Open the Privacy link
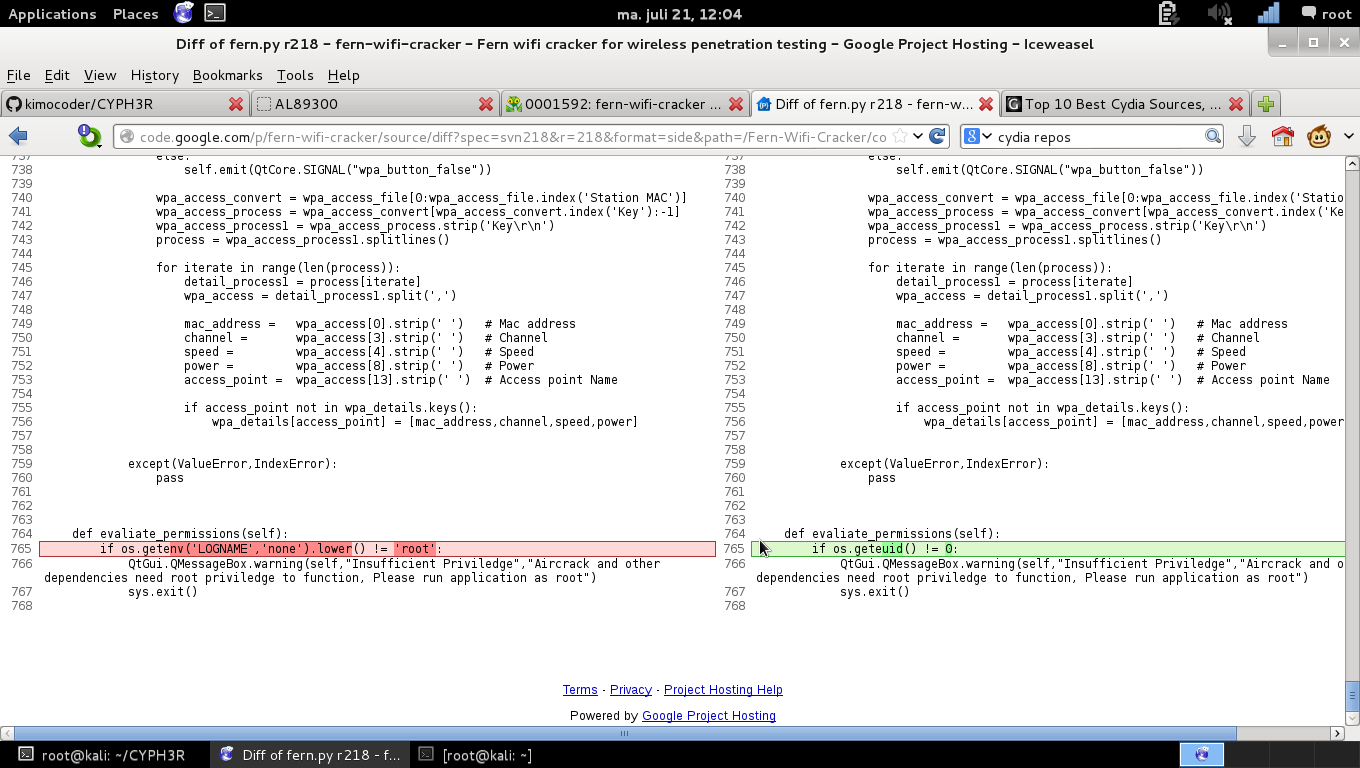This screenshot has height=768, width=1360. (630, 690)
